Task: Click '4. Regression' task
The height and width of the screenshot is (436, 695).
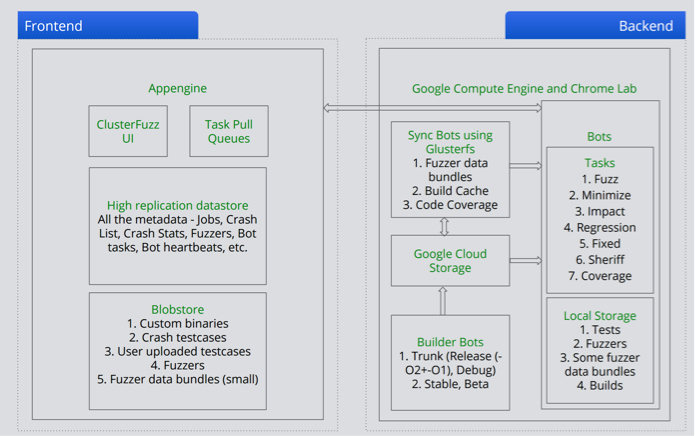Action: pos(600,227)
